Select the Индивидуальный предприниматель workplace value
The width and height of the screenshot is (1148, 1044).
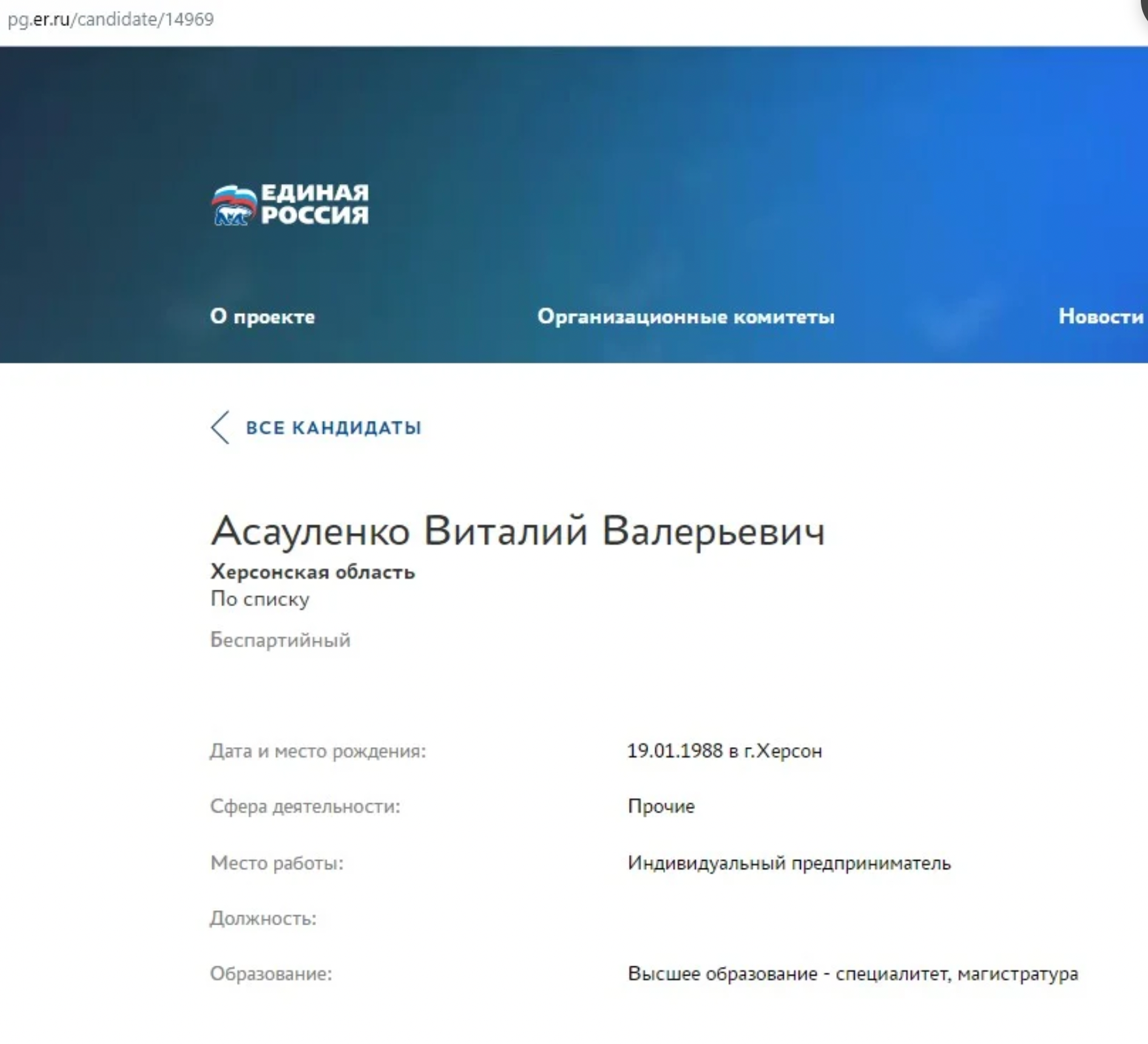point(789,863)
